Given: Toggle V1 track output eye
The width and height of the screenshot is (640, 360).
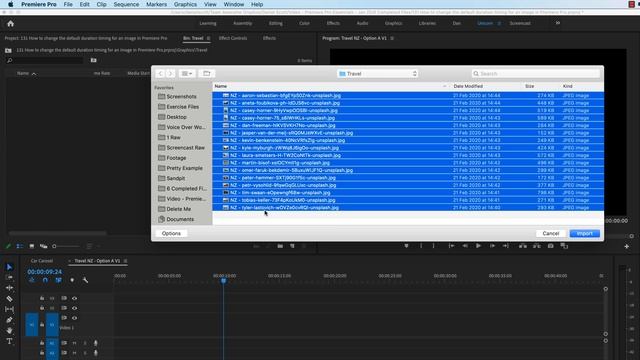Looking at the screenshot, I should coord(74,318).
